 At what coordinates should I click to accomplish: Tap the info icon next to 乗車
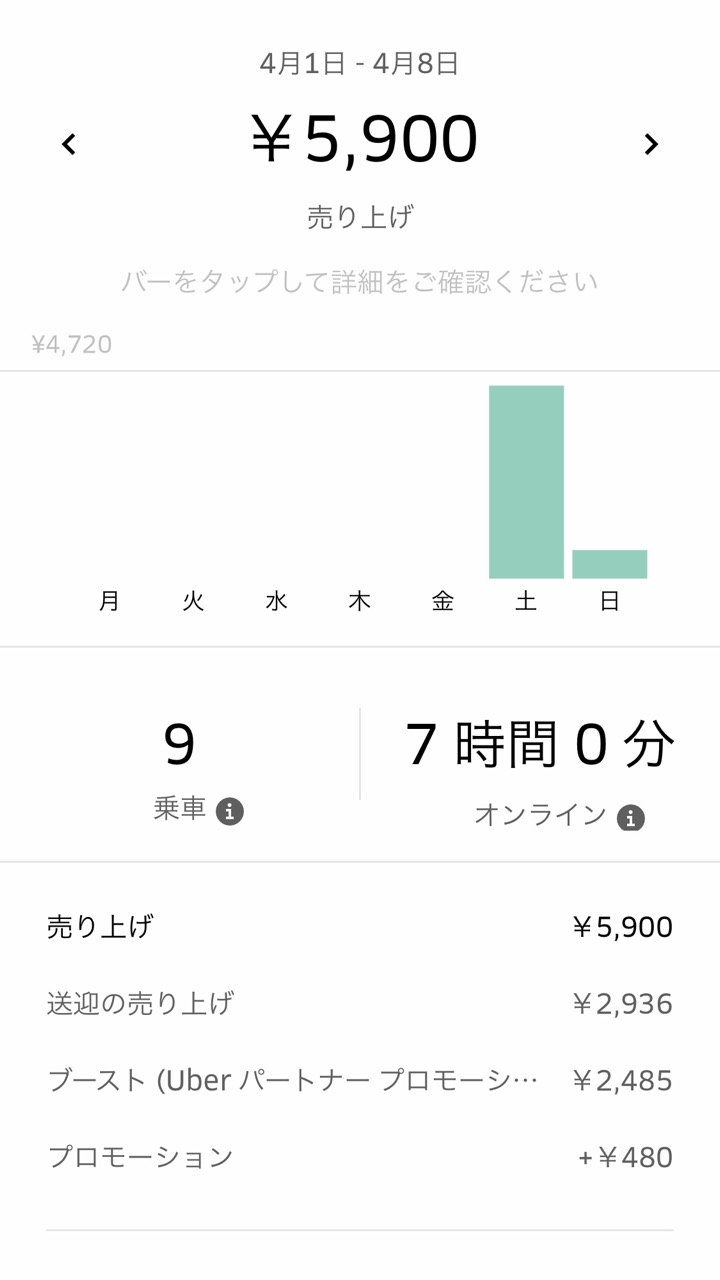click(230, 811)
